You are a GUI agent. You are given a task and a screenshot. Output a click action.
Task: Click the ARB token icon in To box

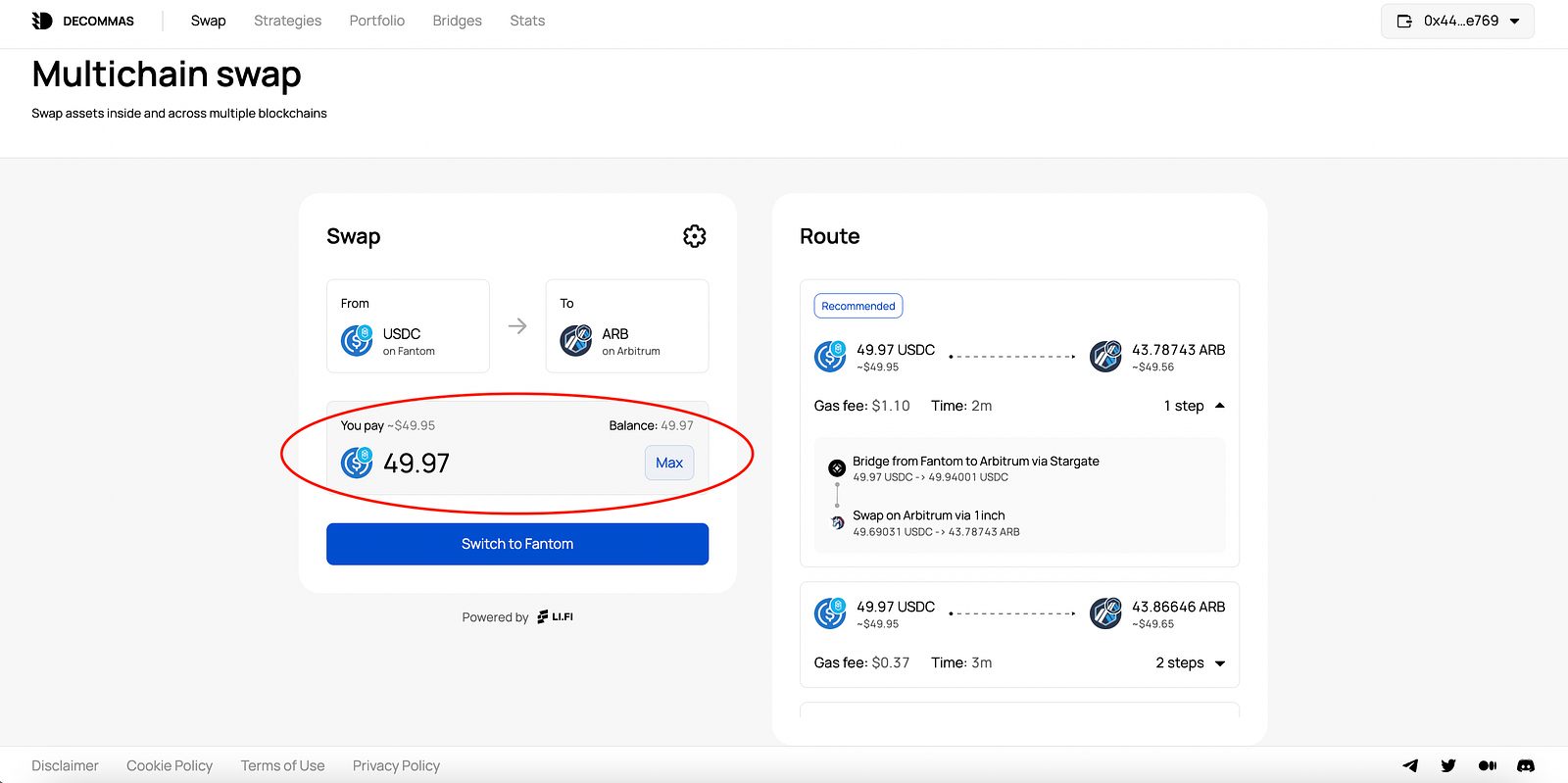pyautogui.click(x=576, y=340)
